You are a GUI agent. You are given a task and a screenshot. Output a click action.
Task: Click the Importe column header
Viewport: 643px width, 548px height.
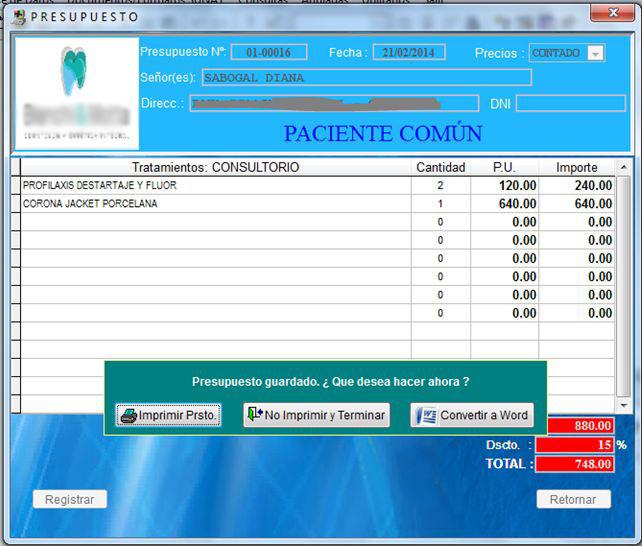coord(577,167)
